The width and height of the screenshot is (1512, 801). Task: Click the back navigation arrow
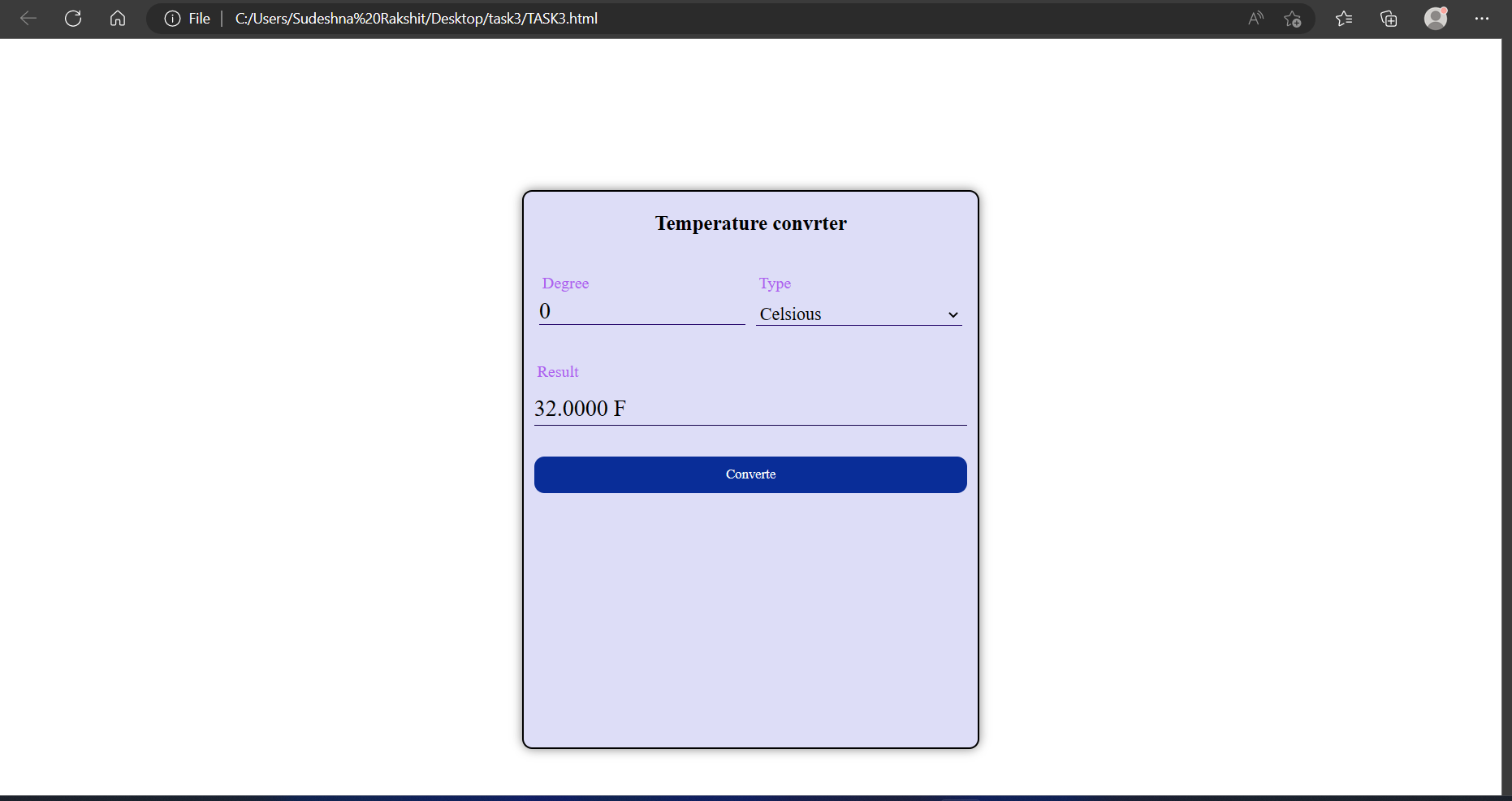pos(28,19)
